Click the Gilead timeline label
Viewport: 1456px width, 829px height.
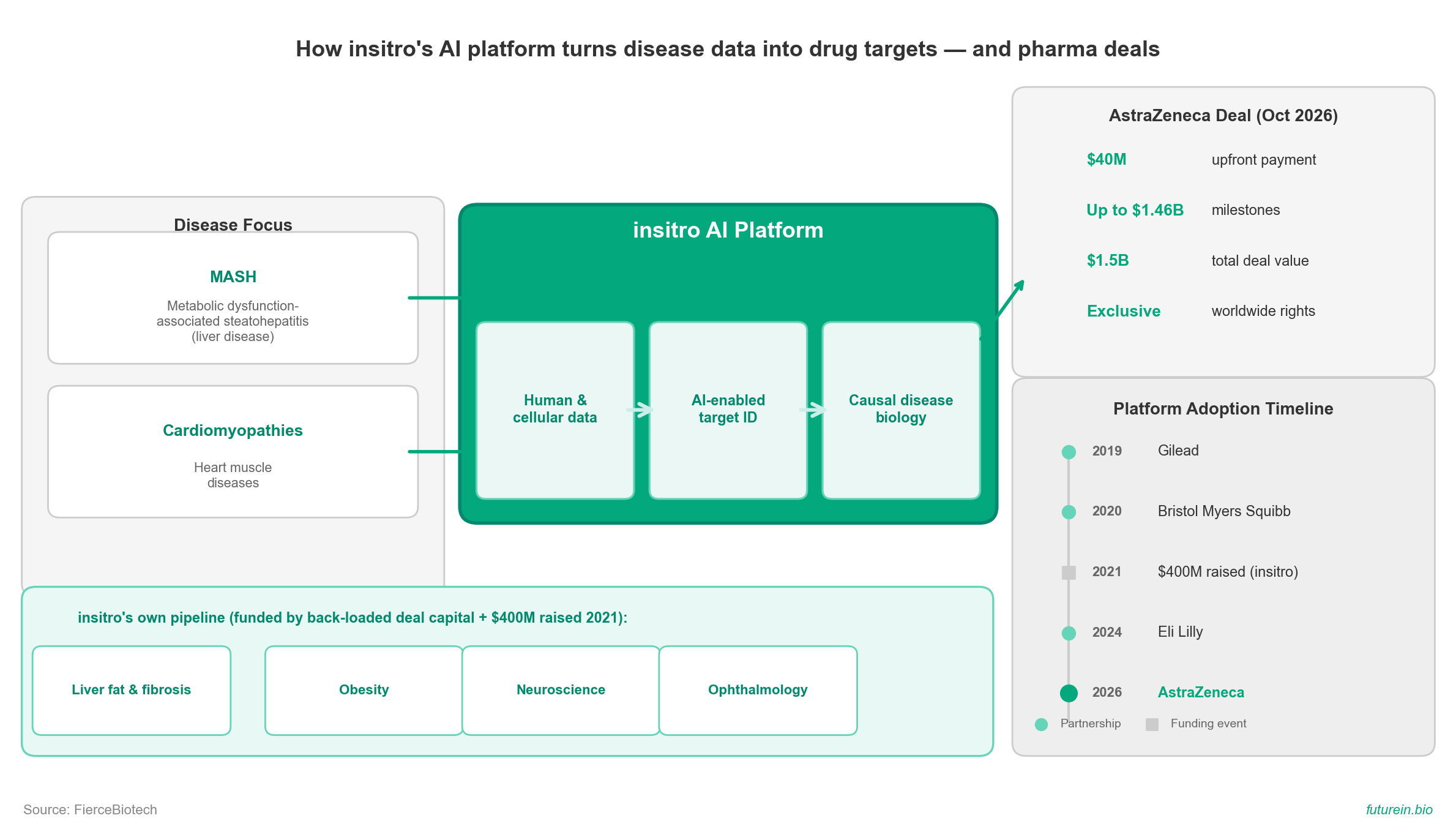pos(1178,451)
